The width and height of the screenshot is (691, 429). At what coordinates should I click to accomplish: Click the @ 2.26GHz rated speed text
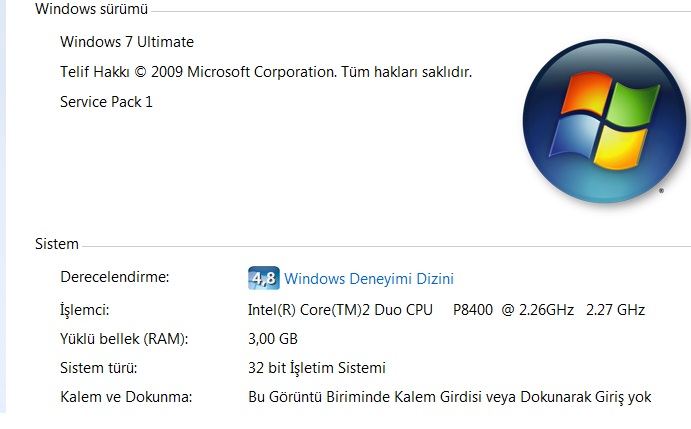pos(537,310)
